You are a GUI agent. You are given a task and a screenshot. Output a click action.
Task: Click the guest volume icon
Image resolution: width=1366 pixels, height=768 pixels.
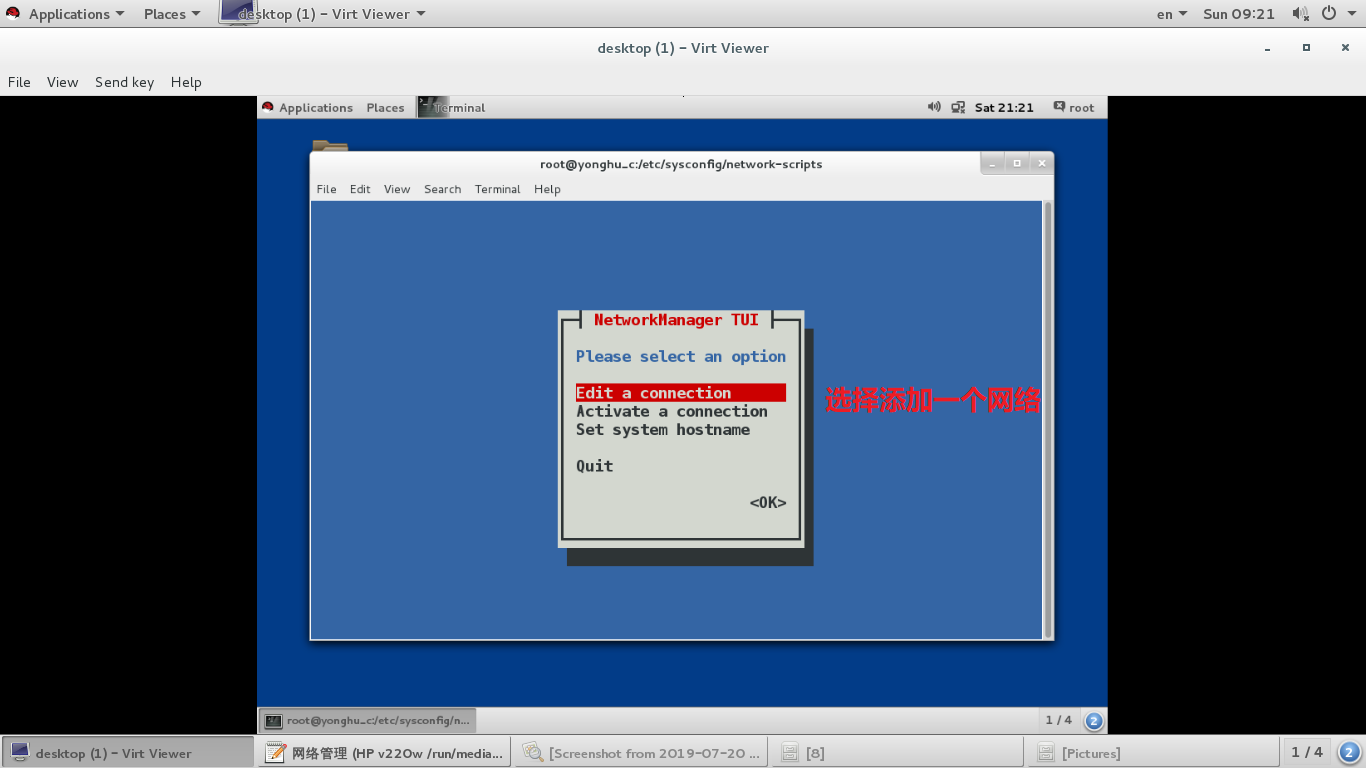click(x=934, y=107)
